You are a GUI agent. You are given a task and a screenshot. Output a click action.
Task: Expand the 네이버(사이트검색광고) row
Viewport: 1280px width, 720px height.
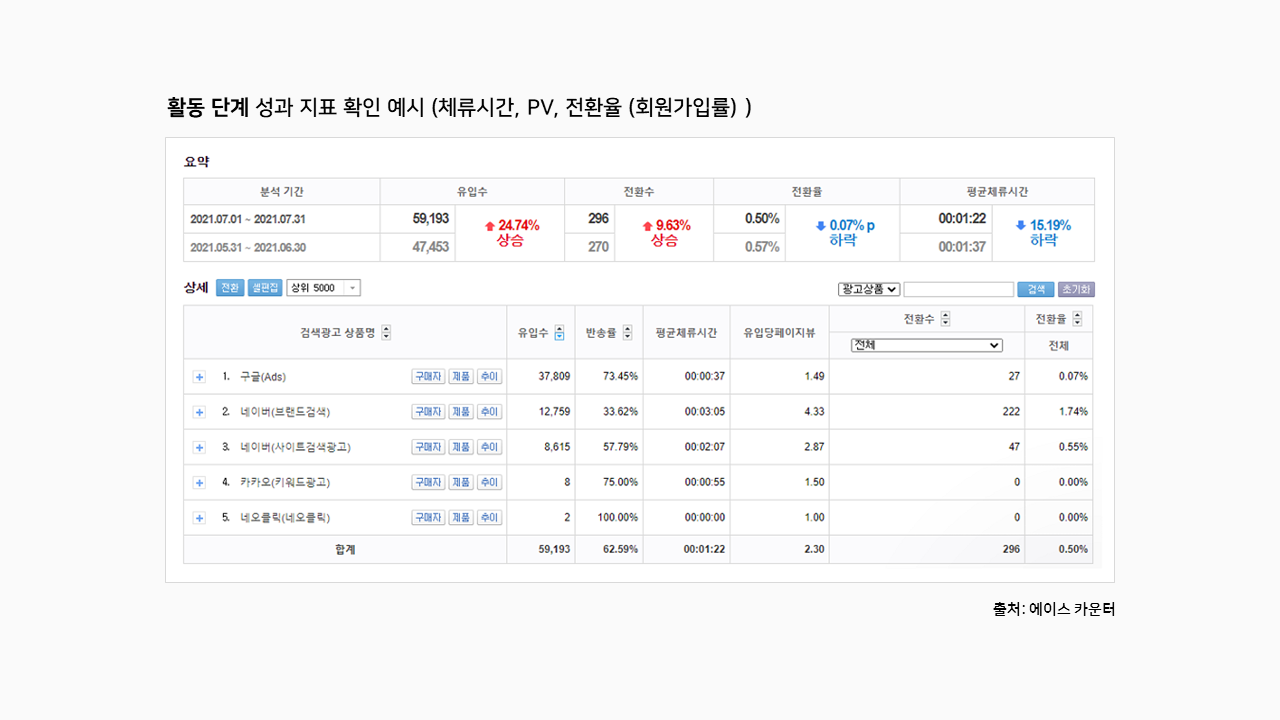click(x=199, y=447)
